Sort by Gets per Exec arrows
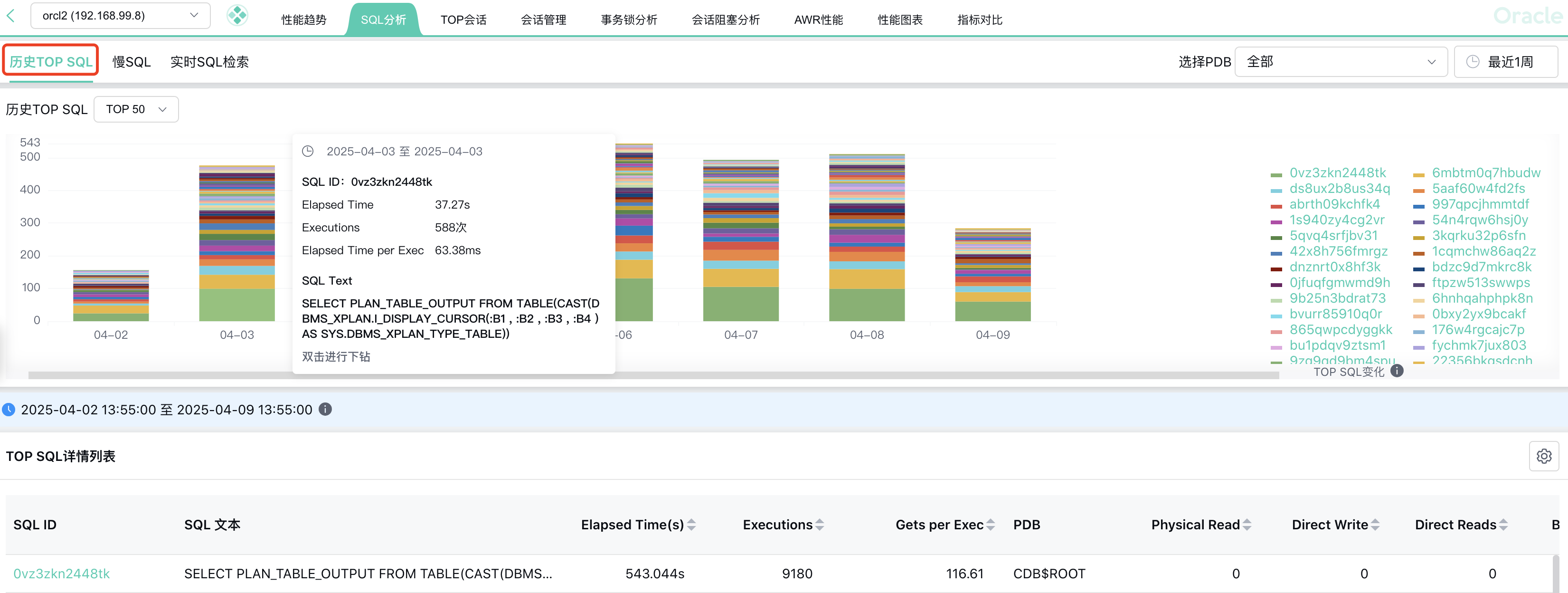 991,525
